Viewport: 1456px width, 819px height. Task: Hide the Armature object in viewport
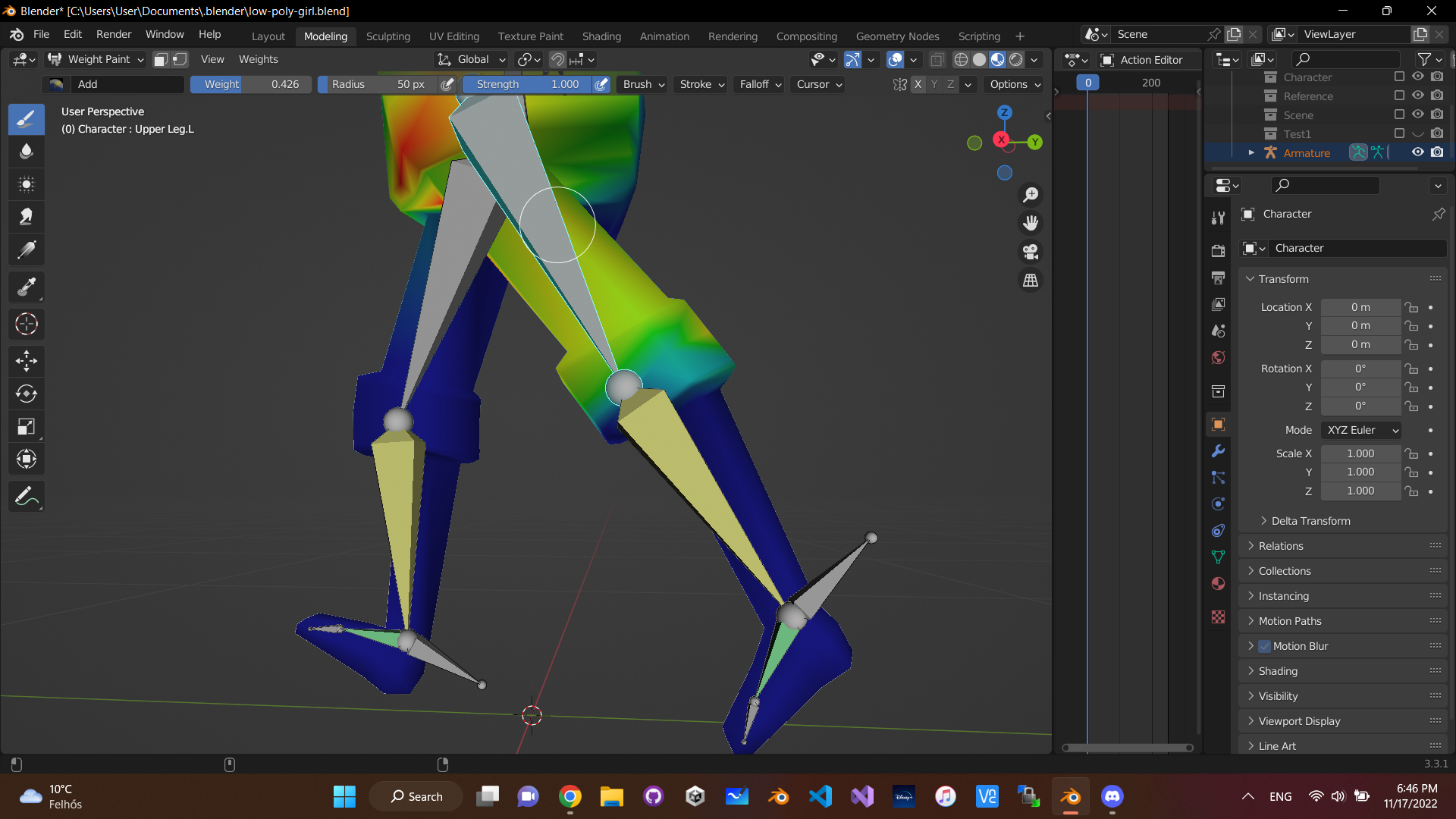[x=1417, y=152]
